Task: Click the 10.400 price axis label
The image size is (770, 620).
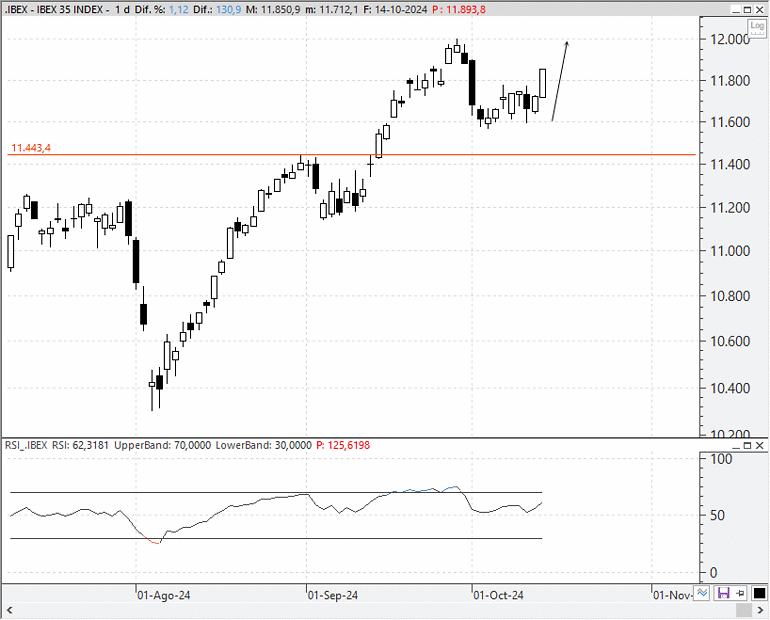Action: point(730,388)
